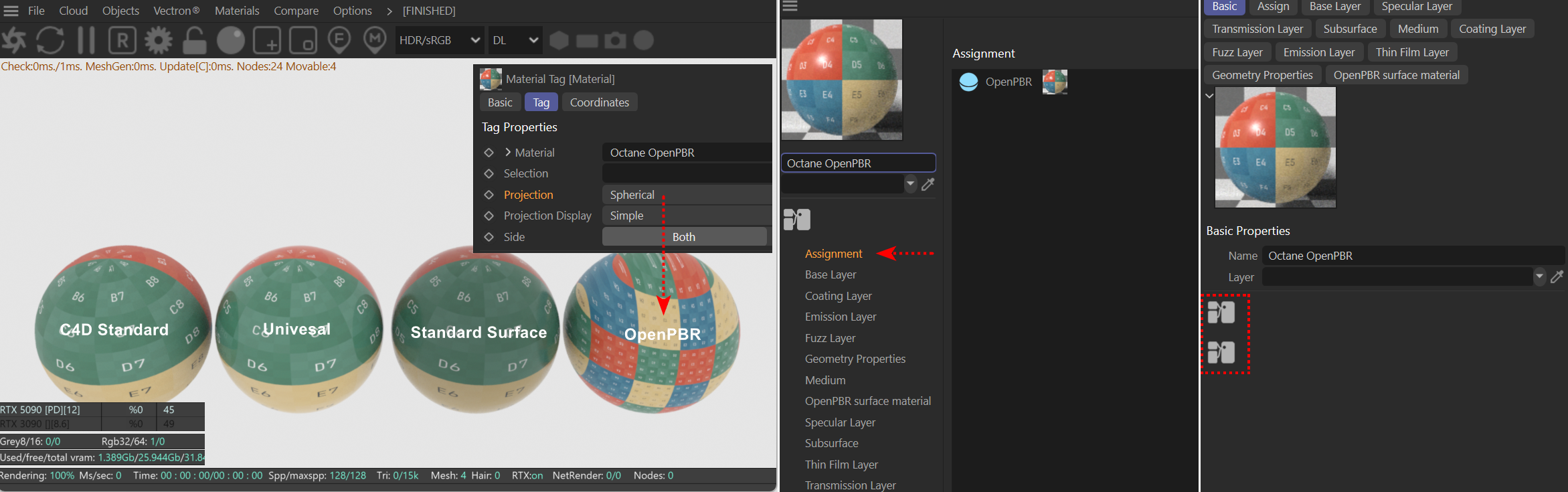Click the F pin icon in the toolbar
Screen dimensions: 1568x492
tap(339, 40)
